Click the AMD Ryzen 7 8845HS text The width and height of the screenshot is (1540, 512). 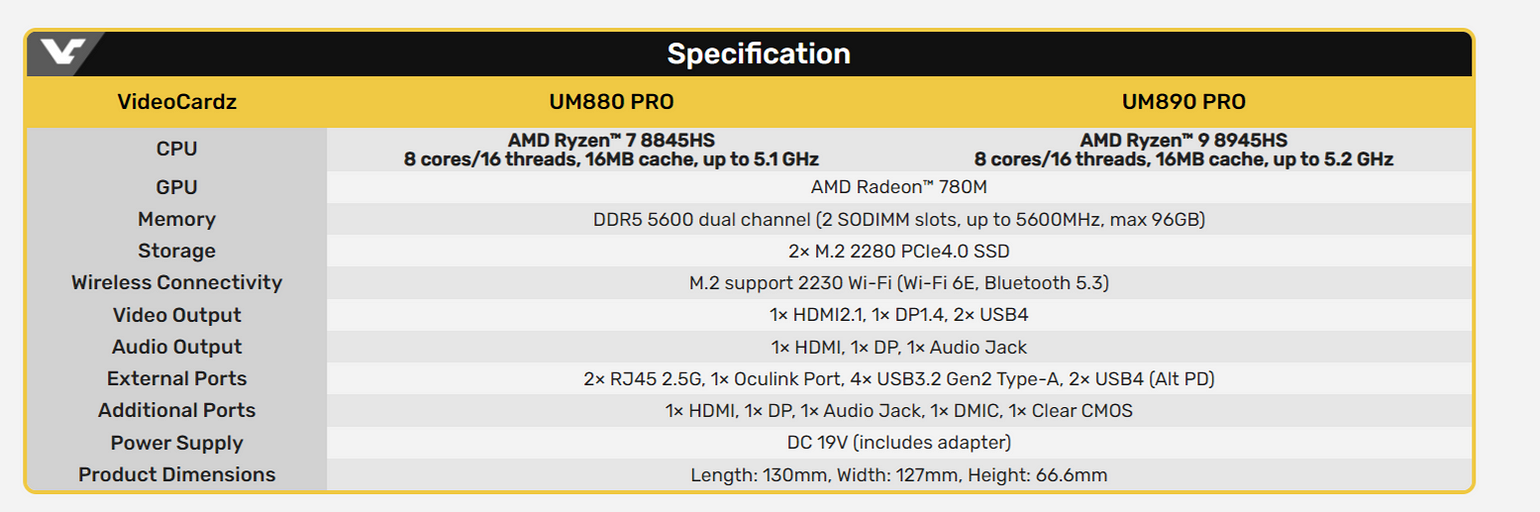611,140
